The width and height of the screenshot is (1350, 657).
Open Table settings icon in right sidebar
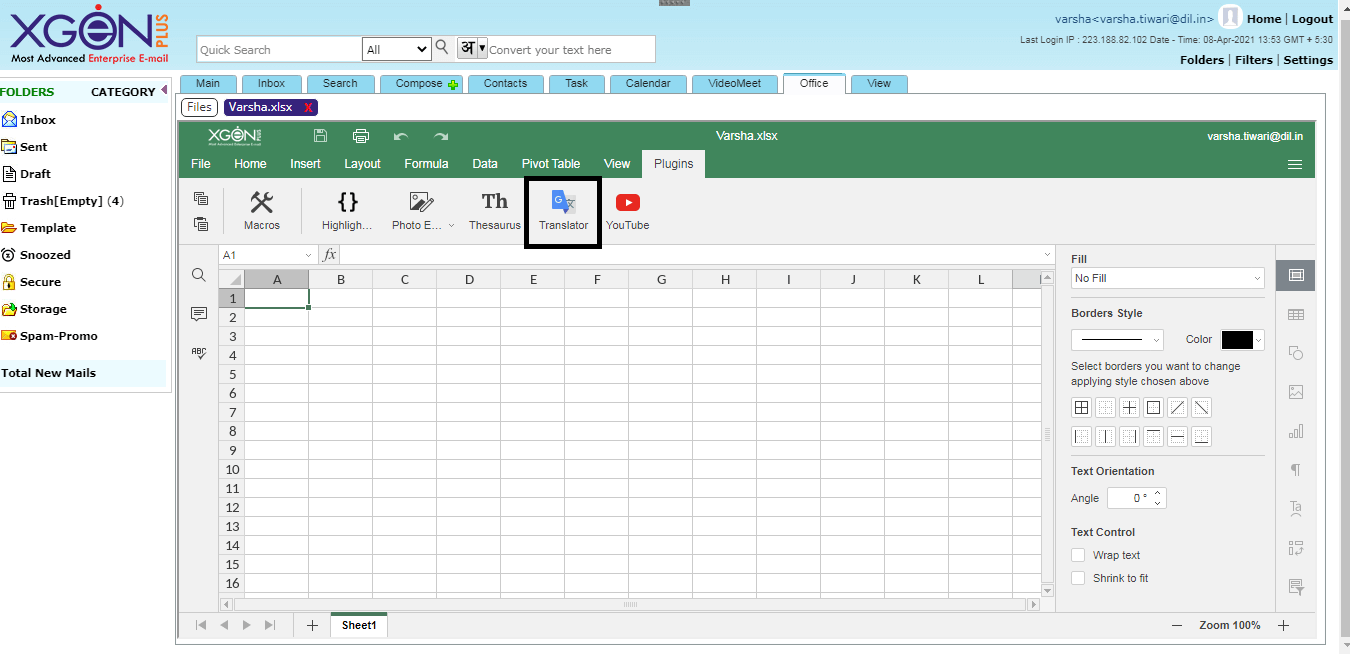tap(1296, 314)
